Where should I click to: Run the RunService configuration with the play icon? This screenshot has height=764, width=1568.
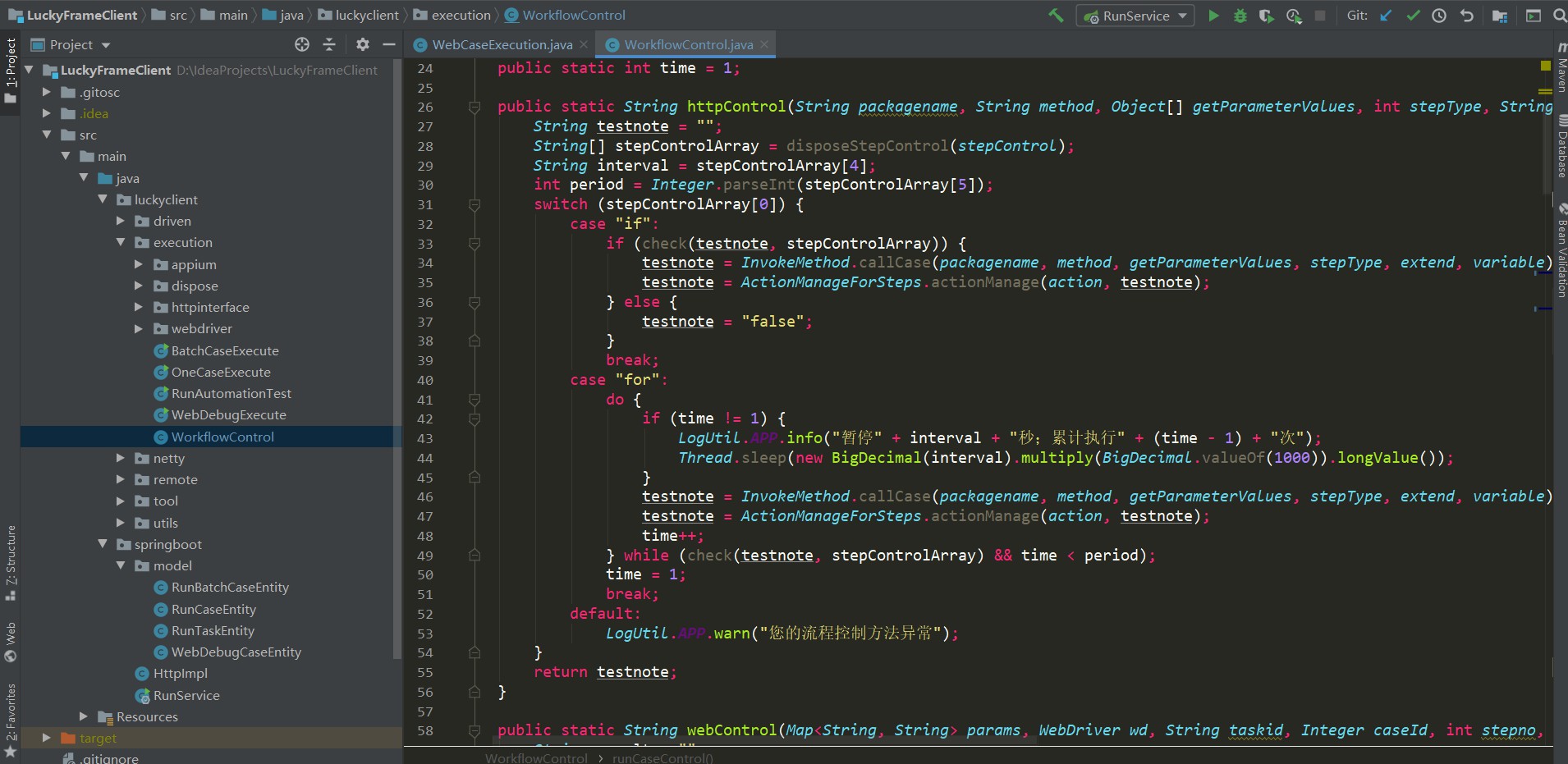(1213, 16)
